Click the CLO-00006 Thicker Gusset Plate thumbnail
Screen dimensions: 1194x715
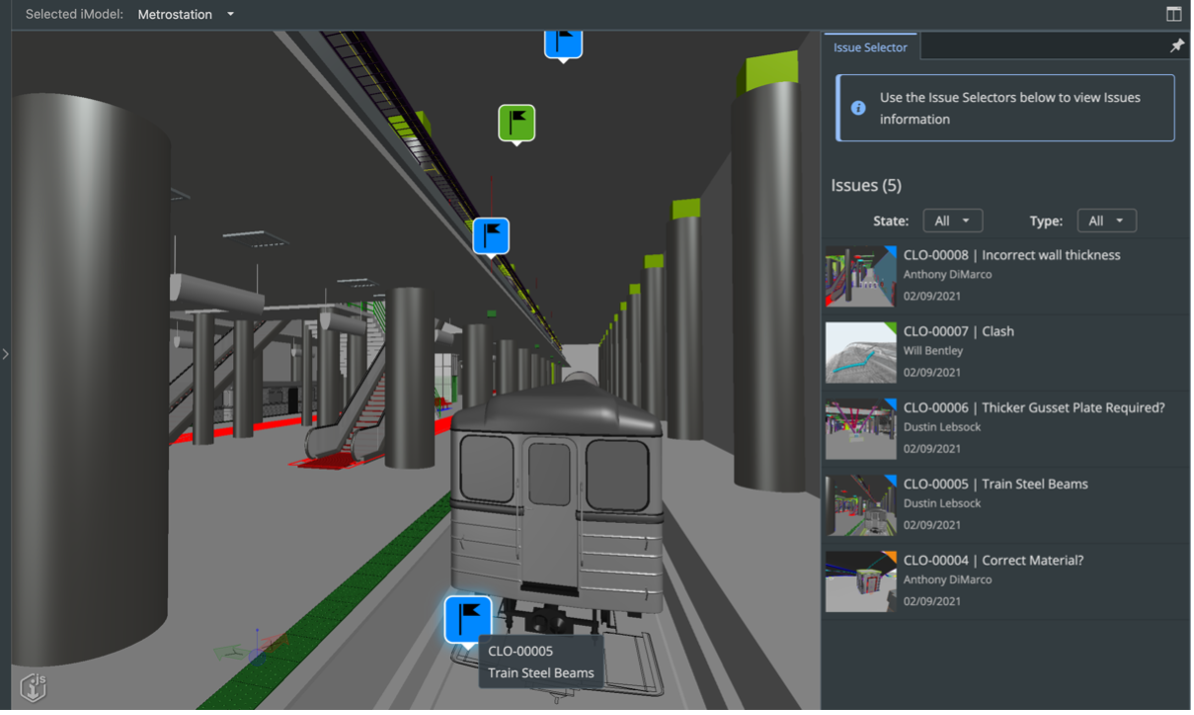click(x=860, y=428)
